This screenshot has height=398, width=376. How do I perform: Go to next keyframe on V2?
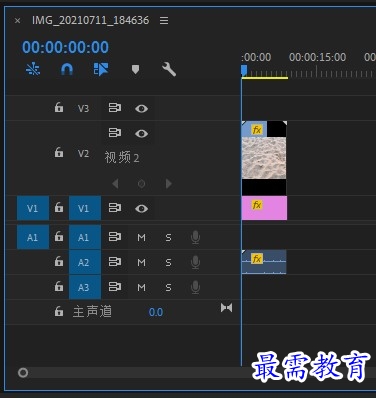pos(169,183)
